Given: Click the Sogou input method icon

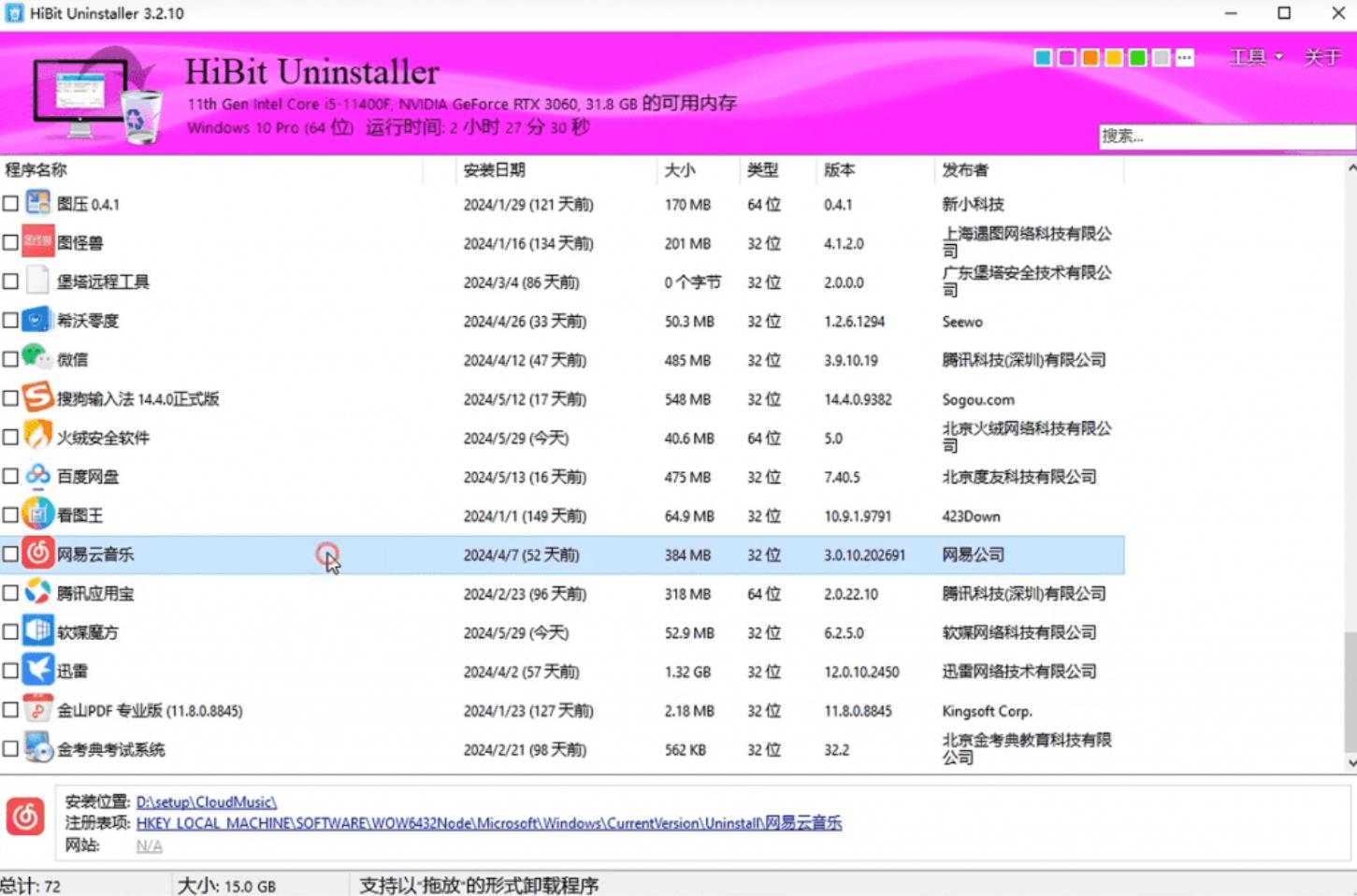Looking at the screenshot, I should (x=37, y=397).
